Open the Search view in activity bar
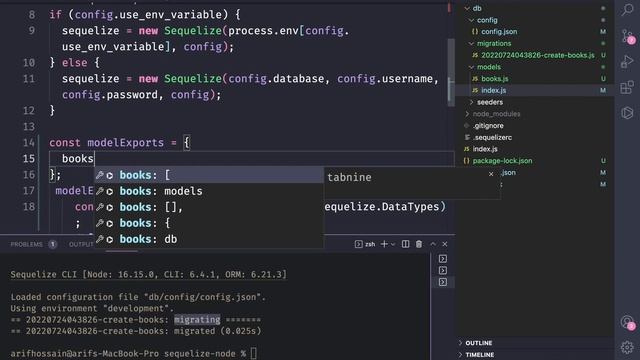The image size is (640, 360). click(x=627, y=9)
